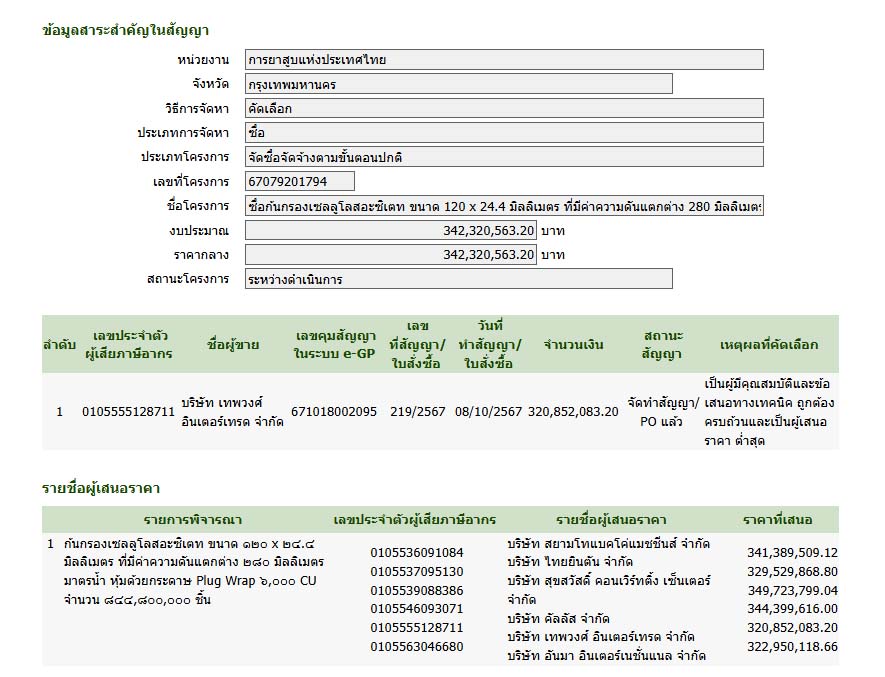Viewport: 885px width, 677px height.
Task: Click the วิธีการจัดหา field showing คัดเลือก
Action: (x=504, y=108)
